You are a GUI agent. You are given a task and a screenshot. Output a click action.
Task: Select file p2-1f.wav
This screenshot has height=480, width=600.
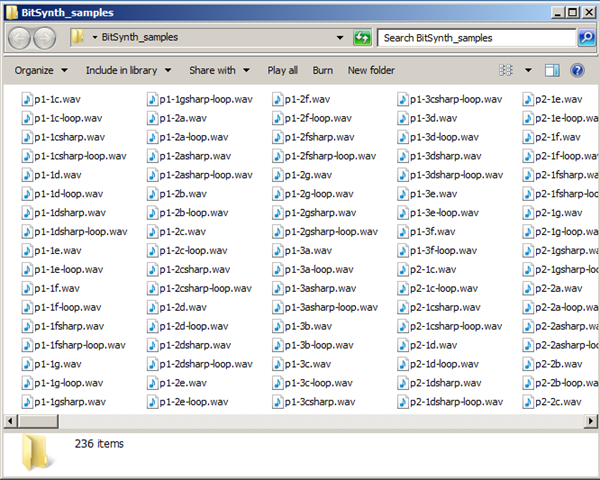552,137
